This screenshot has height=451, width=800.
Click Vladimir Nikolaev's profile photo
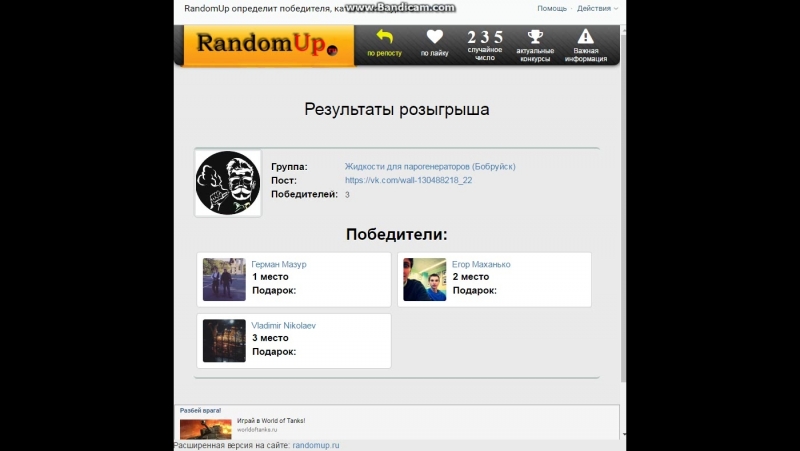224,340
